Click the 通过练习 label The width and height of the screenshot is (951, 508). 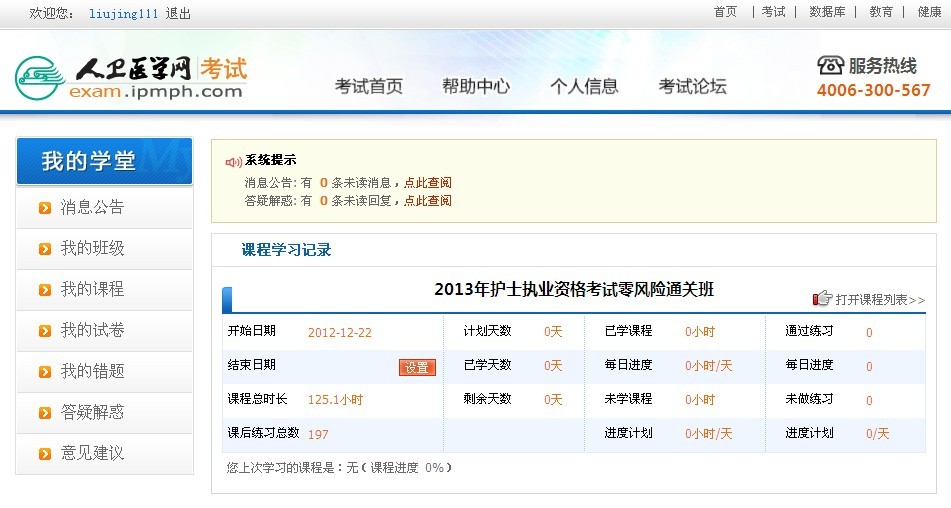809,331
